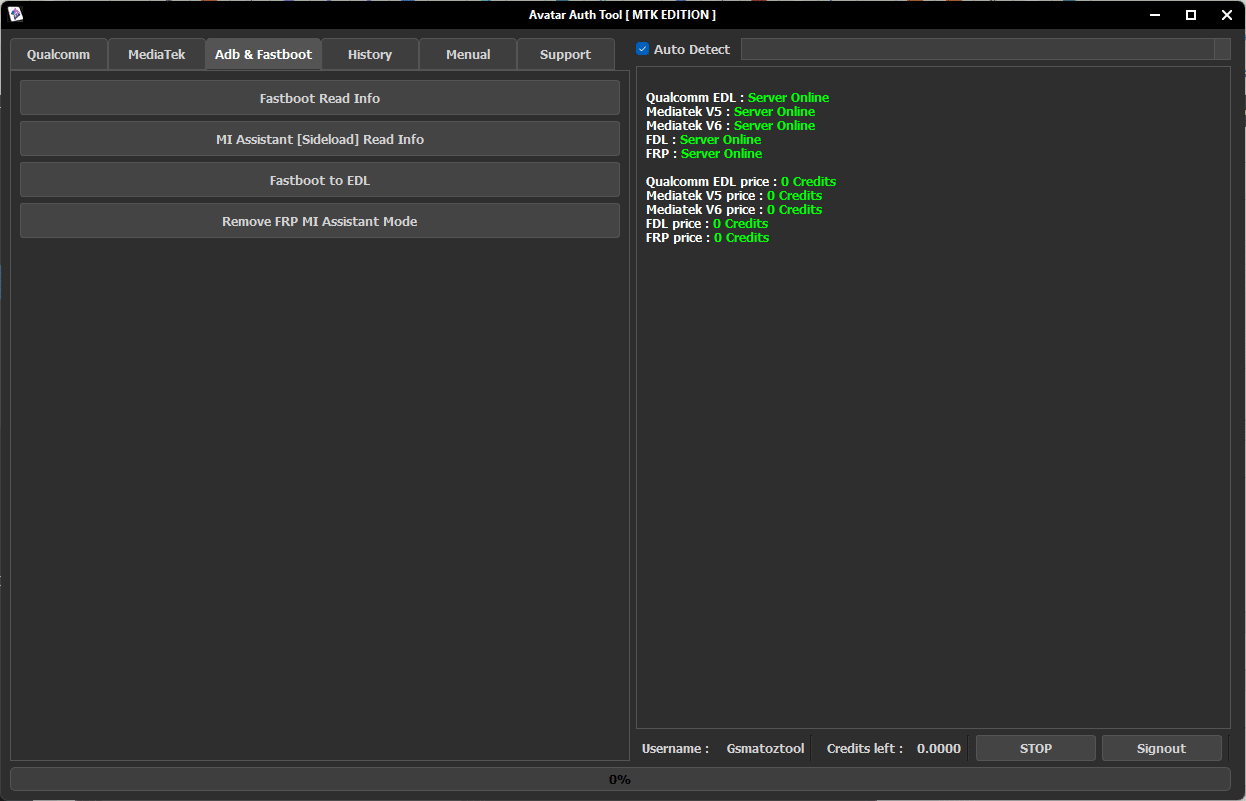The width and height of the screenshot is (1246, 801).
Task: Click the Signout button
Action: click(x=1161, y=748)
